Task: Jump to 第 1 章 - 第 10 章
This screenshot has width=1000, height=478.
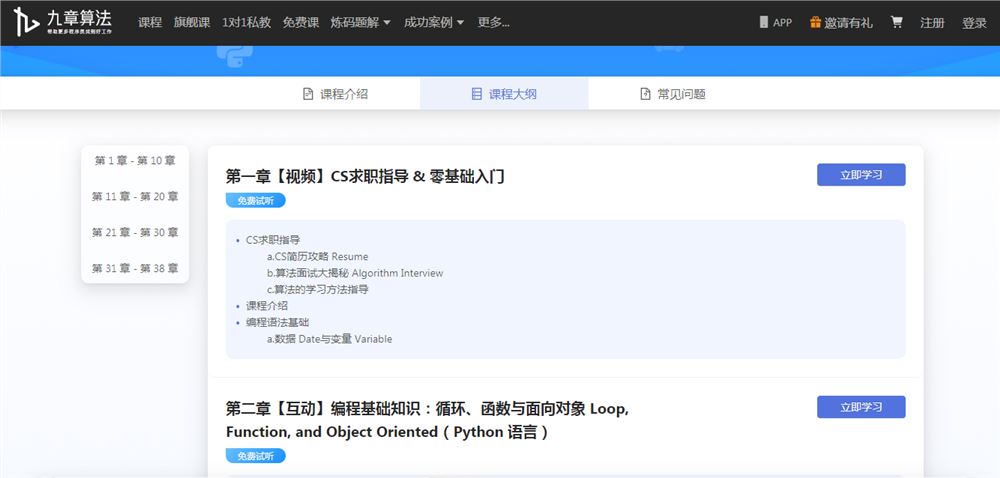Action: tap(135, 161)
